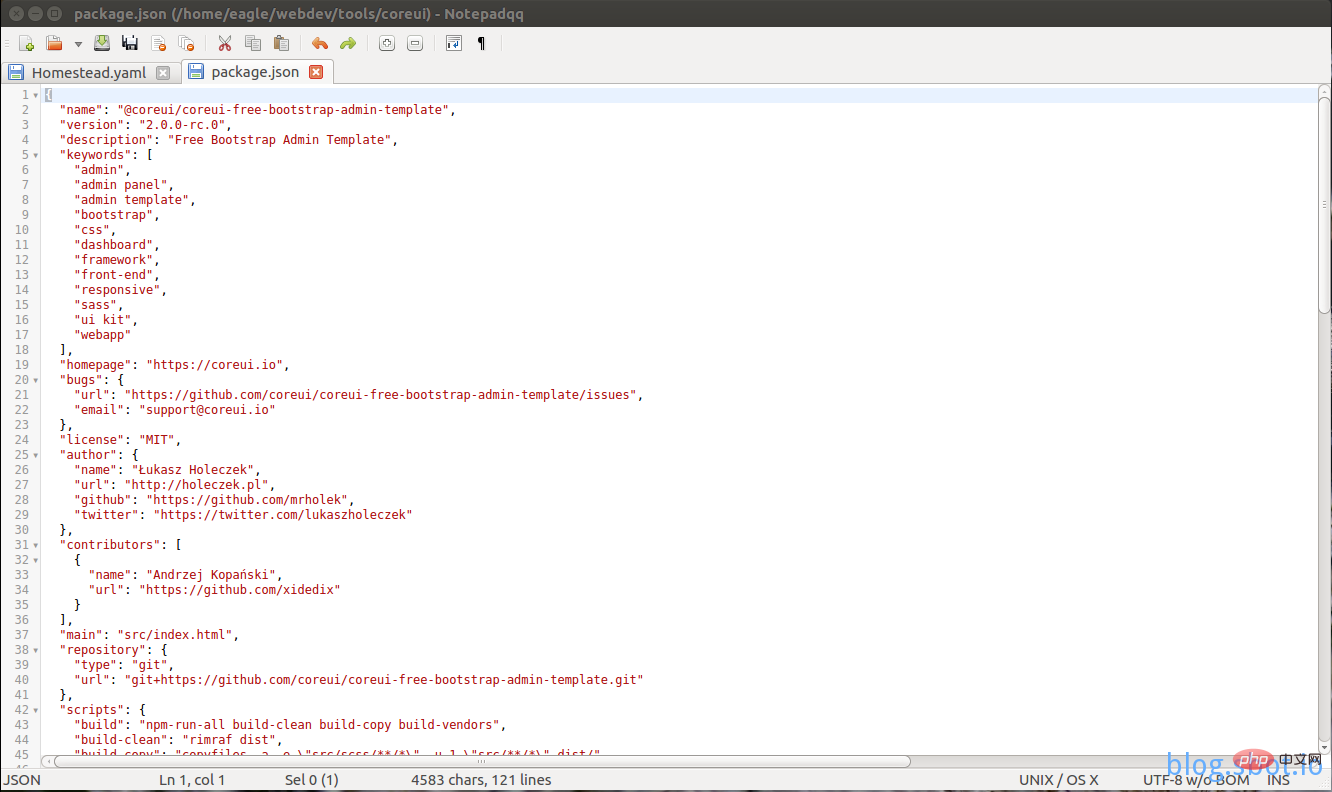This screenshot has width=1332, height=792.
Task: Toggle word wrap toolbar icon
Action: pyautogui.click(x=454, y=43)
